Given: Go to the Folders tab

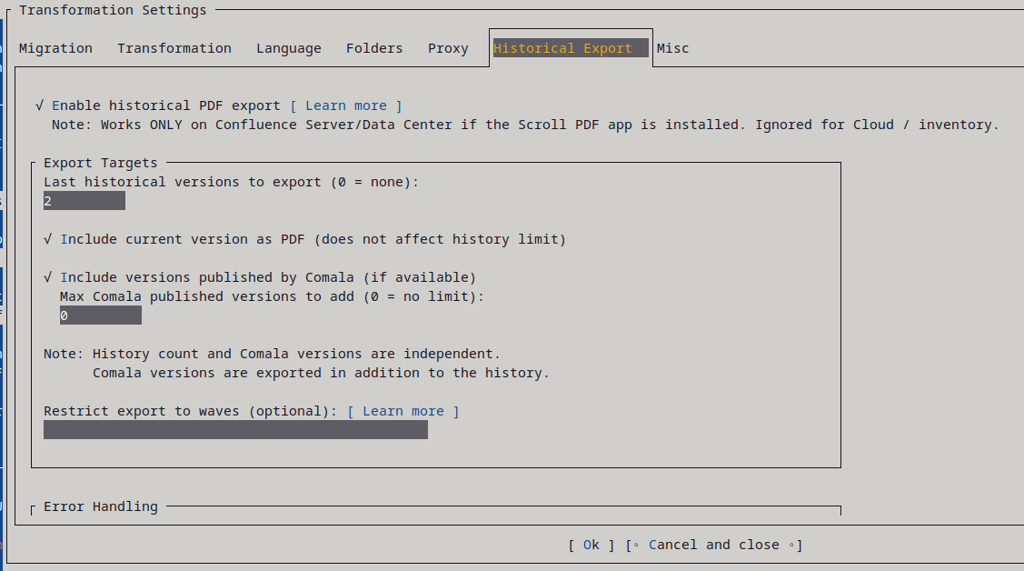Looking at the screenshot, I should tap(374, 48).
